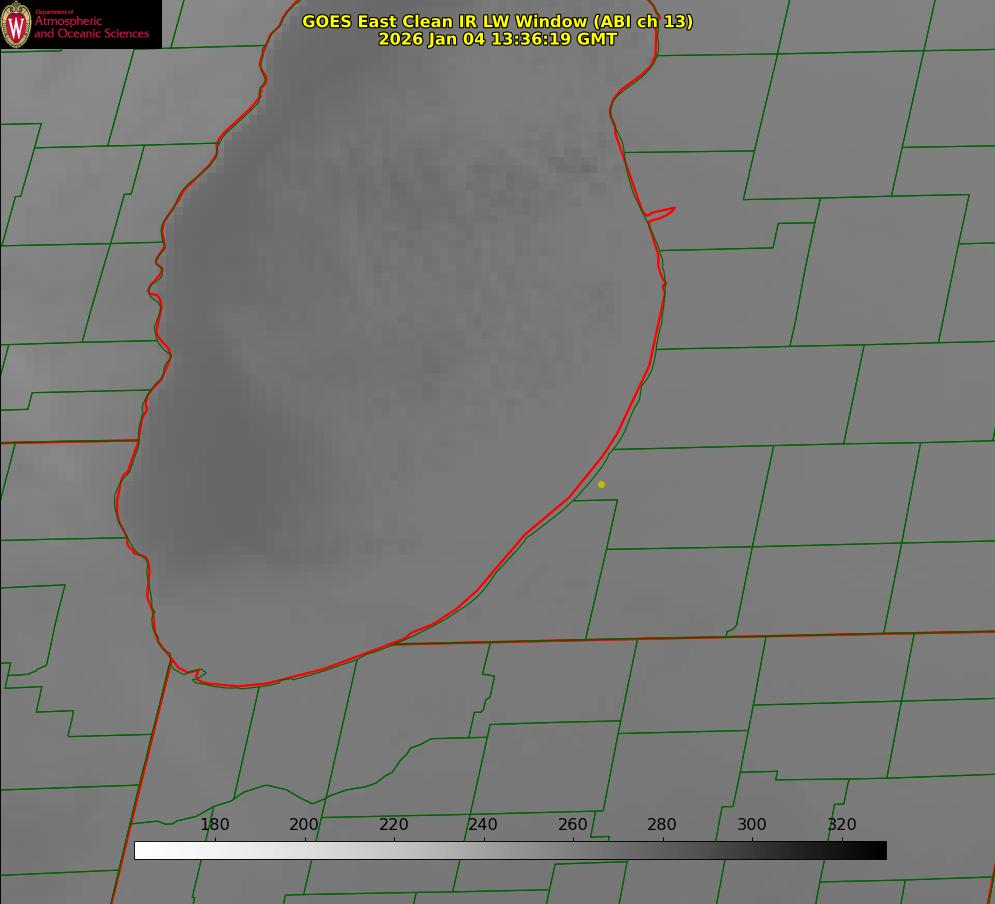Click the 280 tick label on colorbar
Screen dimensions: 995x904
coord(662,825)
